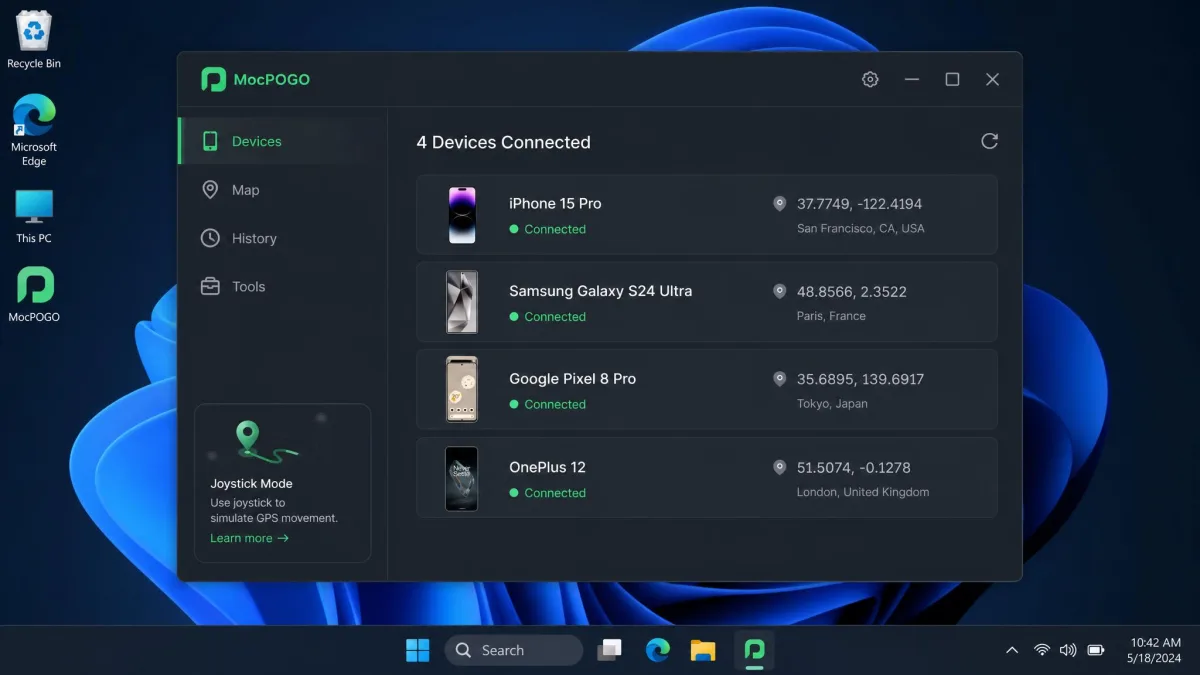Click the taskbar Search box
This screenshot has width=1200, height=675.
pyautogui.click(x=513, y=650)
